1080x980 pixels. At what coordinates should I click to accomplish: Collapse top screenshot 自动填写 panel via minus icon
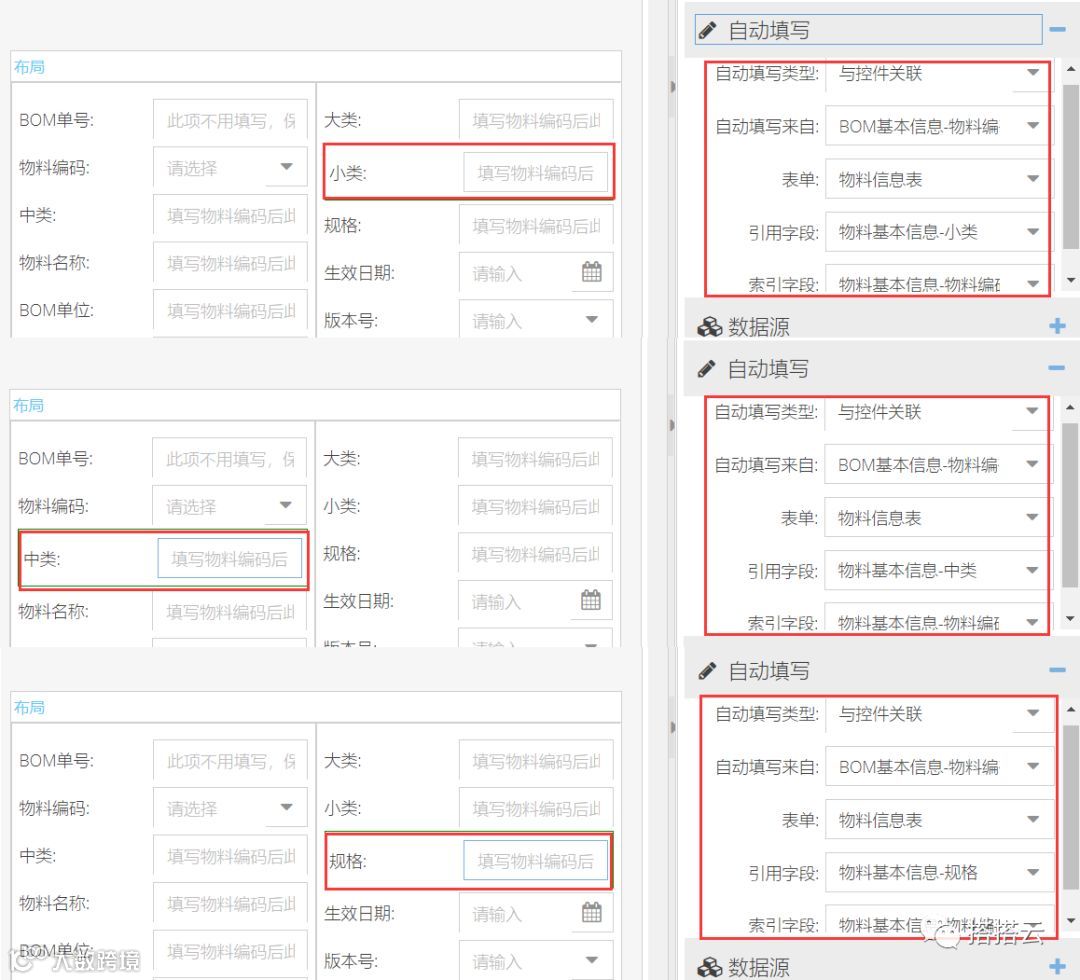coord(1057,30)
